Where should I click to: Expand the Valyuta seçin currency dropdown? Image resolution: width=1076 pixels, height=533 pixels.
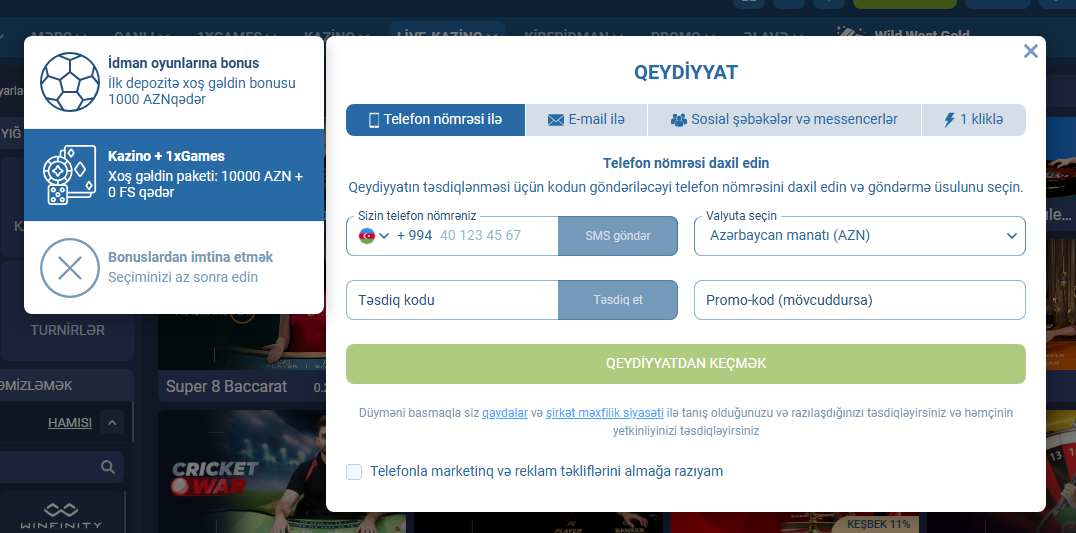point(859,236)
